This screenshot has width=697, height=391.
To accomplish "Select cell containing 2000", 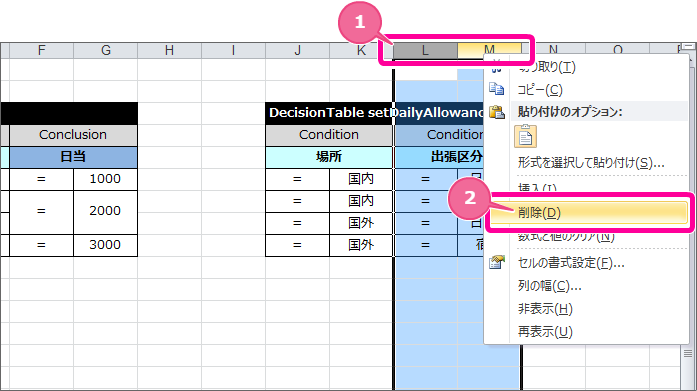I will 105,211.
